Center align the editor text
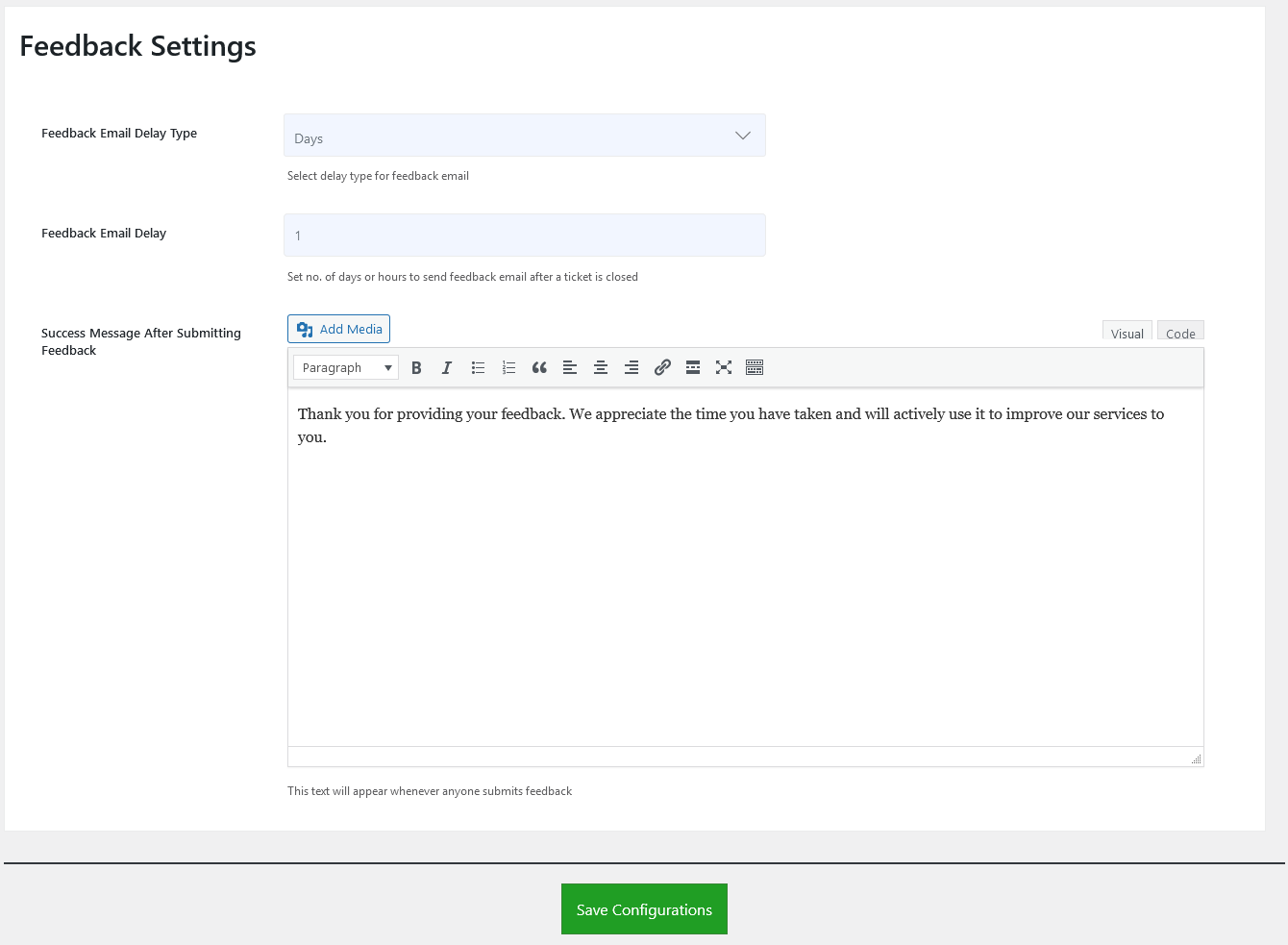Image resolution: width=1288 pixels, height=945 pixels. click(601, 367)
